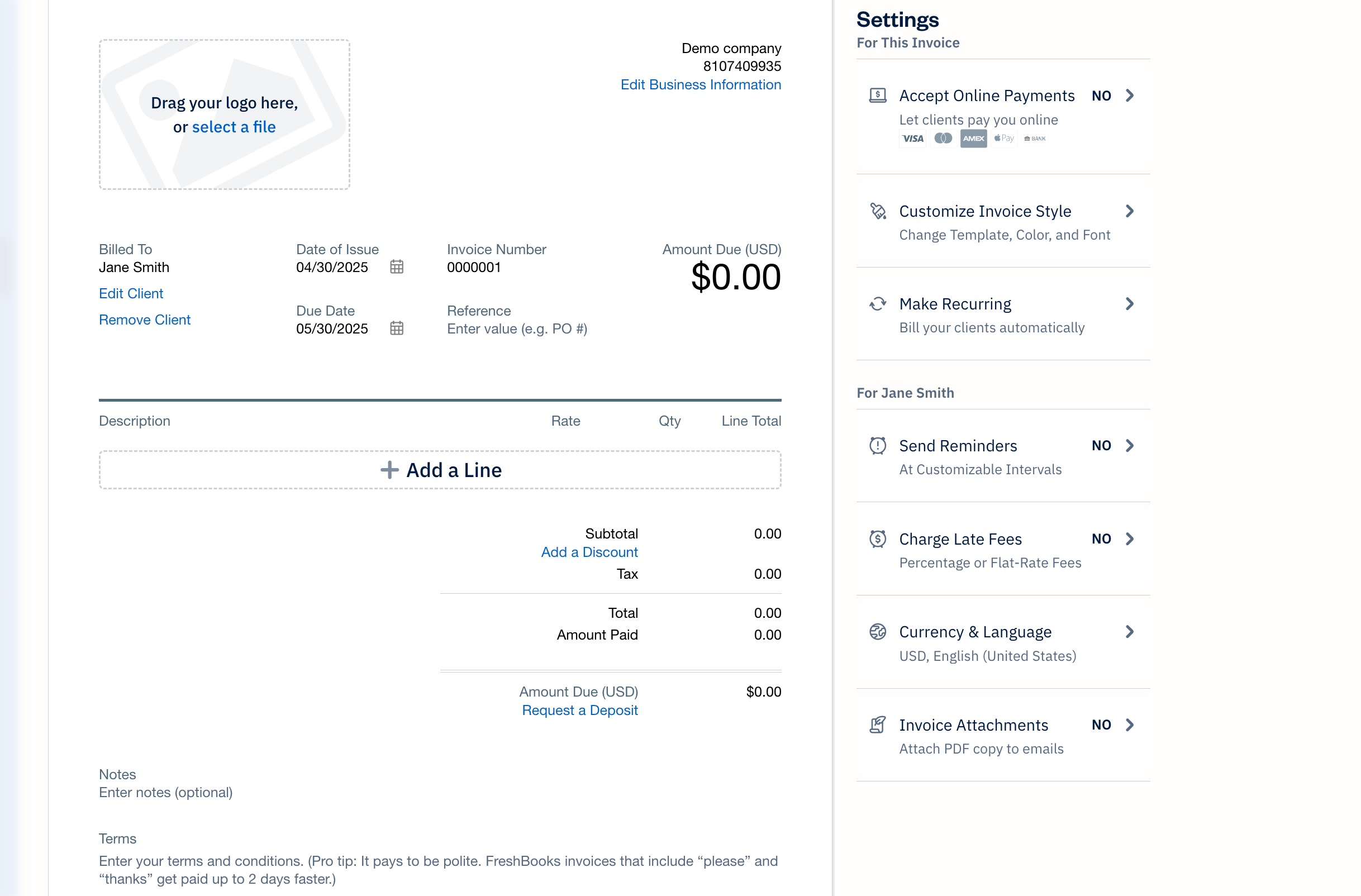This screenshot has width=1361, height=896.
Task: Expand Currency & Language settings chevron
Action: click(x=1129, y=631)
